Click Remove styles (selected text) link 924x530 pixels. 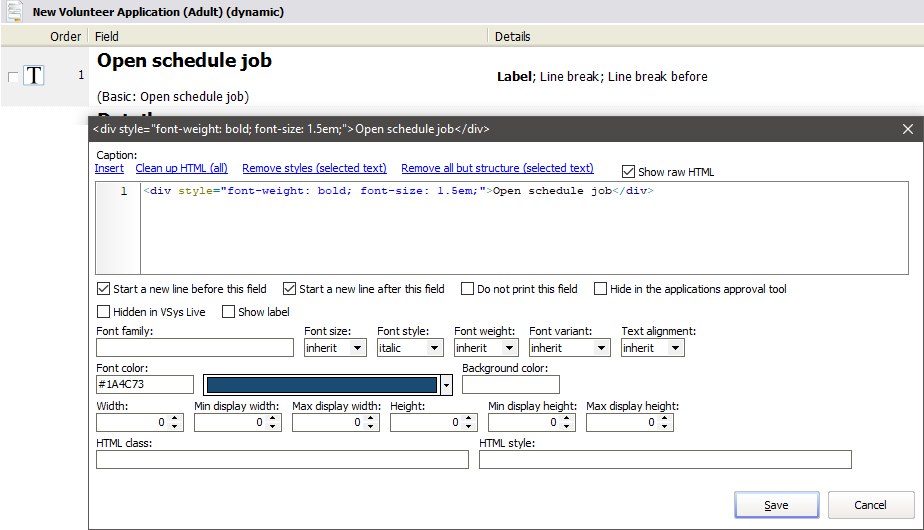click(x=314, y=168)
